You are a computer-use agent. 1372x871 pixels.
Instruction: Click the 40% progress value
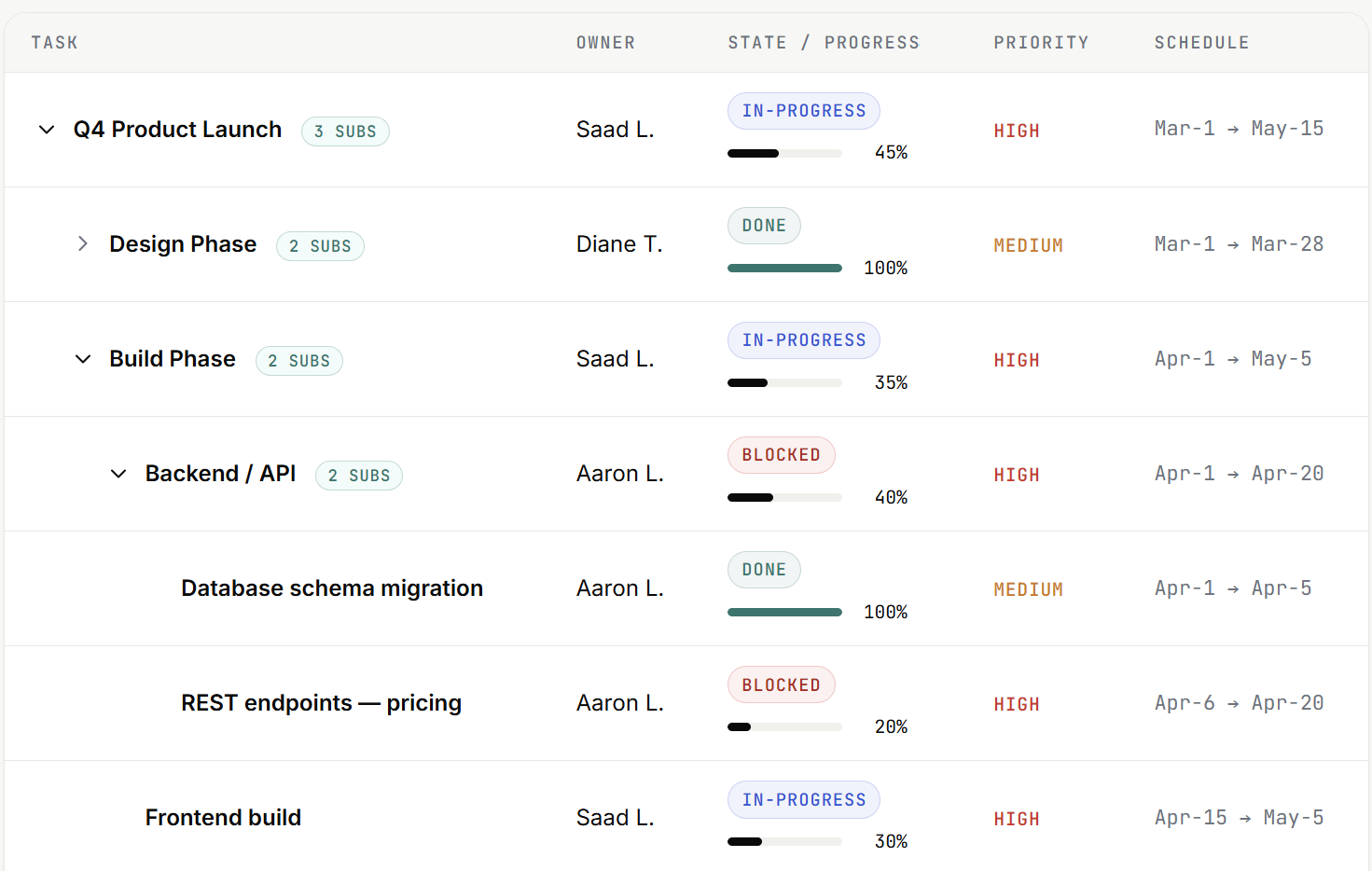891,498
